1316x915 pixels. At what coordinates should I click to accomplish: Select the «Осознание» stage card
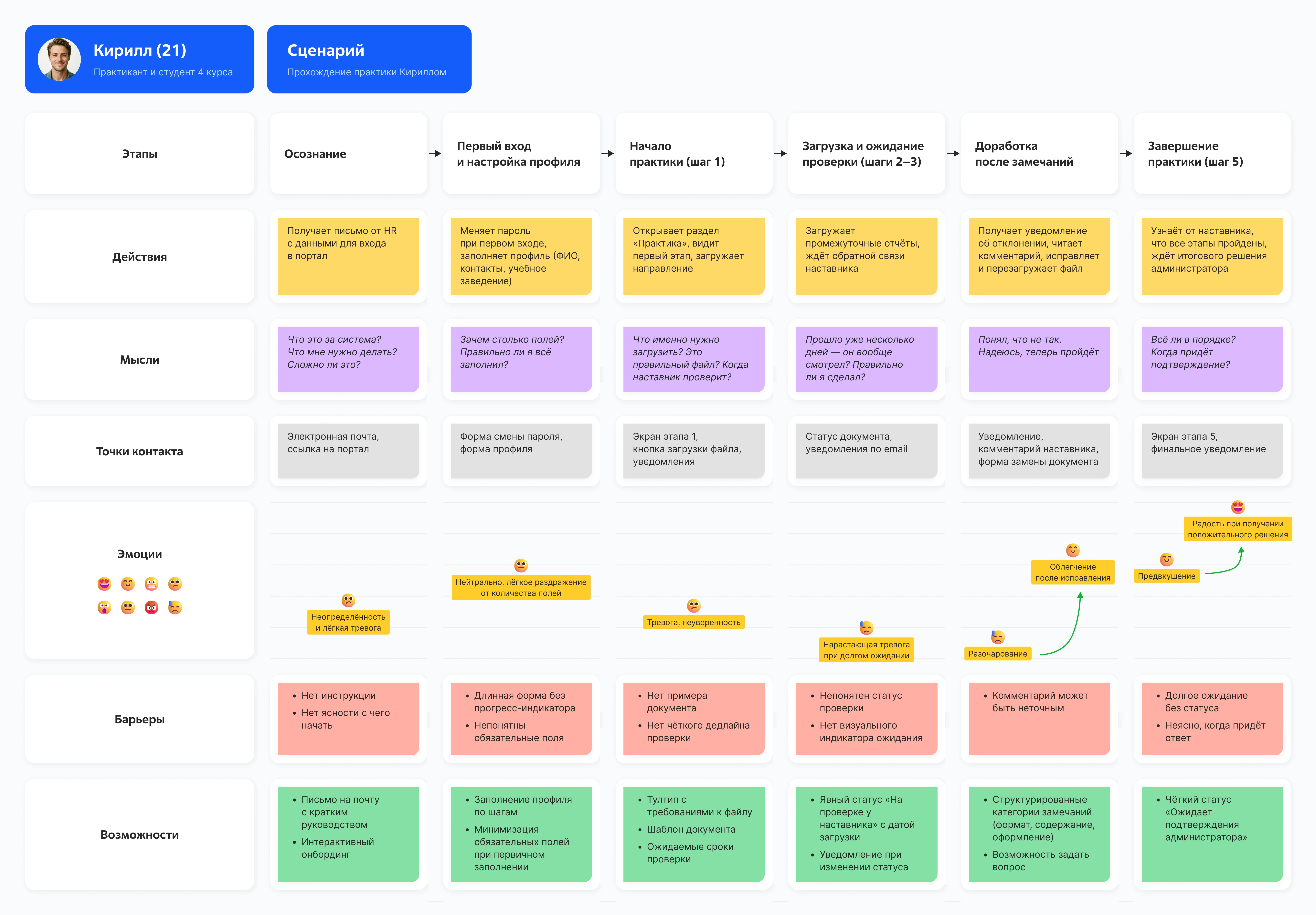coord(348,153)
